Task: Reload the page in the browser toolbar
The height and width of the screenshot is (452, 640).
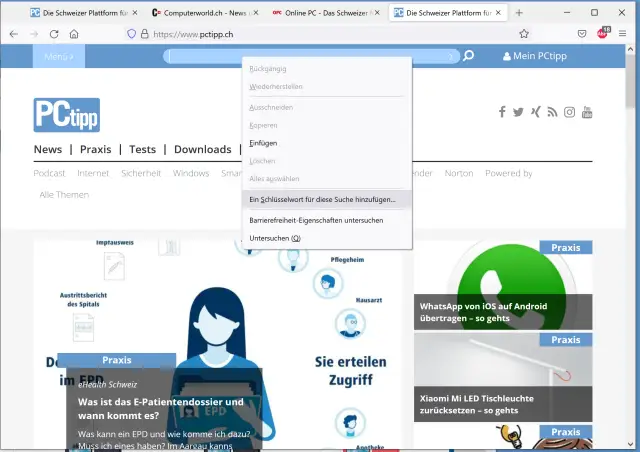Action: (54, 33)
